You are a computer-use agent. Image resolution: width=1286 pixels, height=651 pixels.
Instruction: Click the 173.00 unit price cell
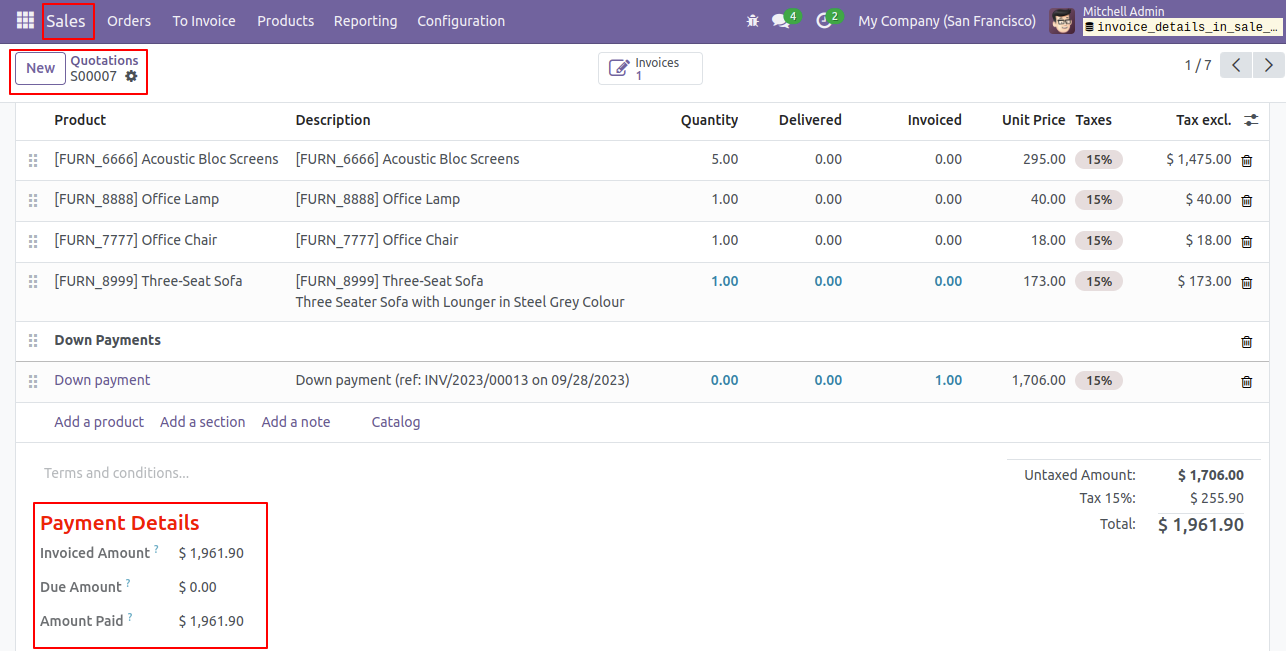(1044, 281)
